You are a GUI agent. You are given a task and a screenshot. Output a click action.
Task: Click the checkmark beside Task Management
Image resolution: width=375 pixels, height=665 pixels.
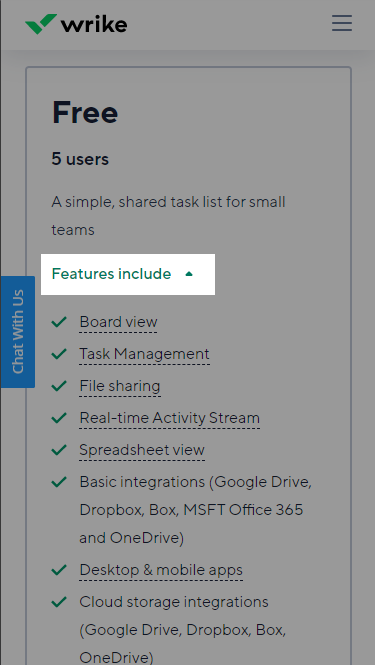pos(59,354)
